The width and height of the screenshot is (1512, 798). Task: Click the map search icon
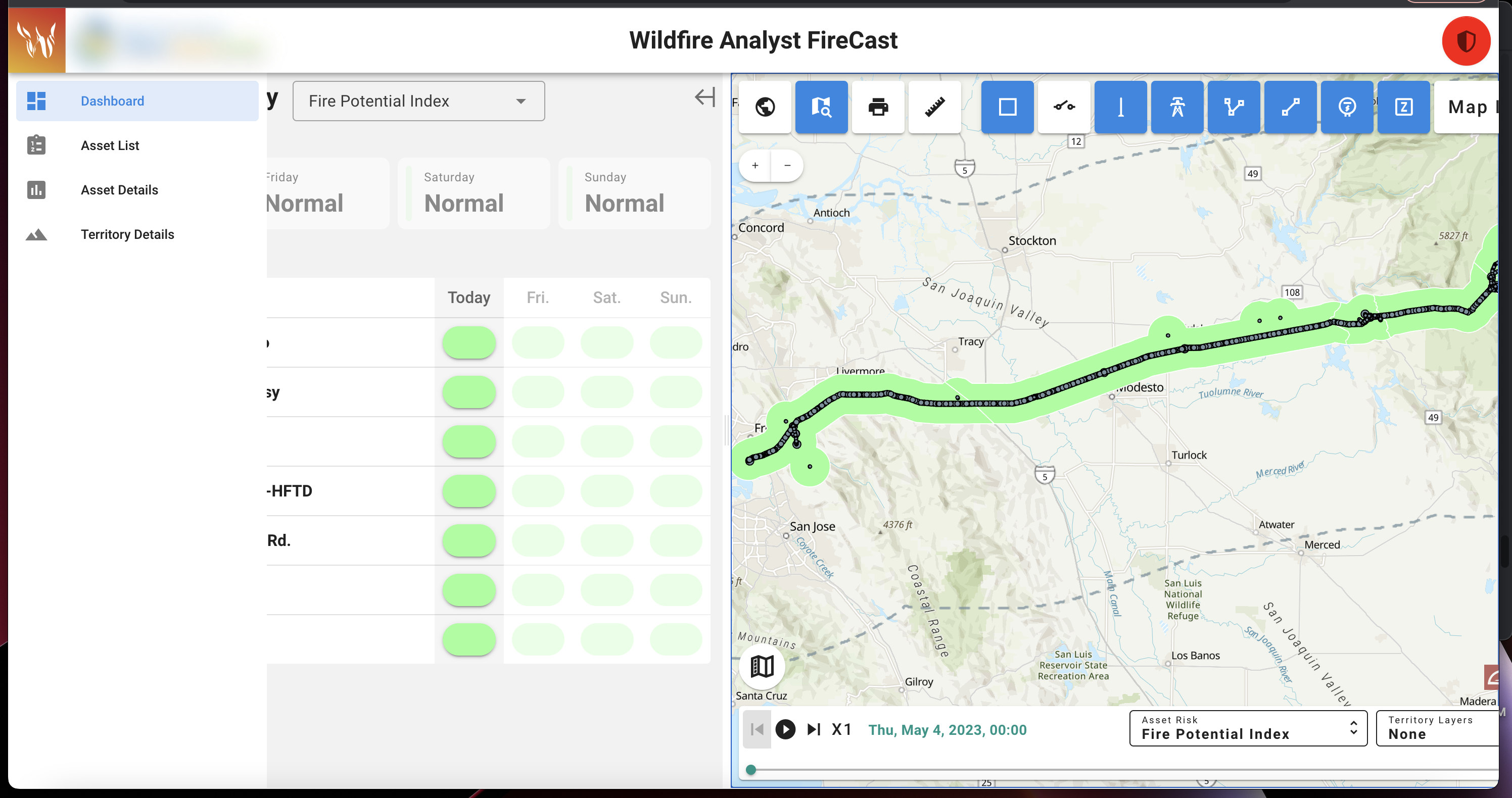[821, 107]
